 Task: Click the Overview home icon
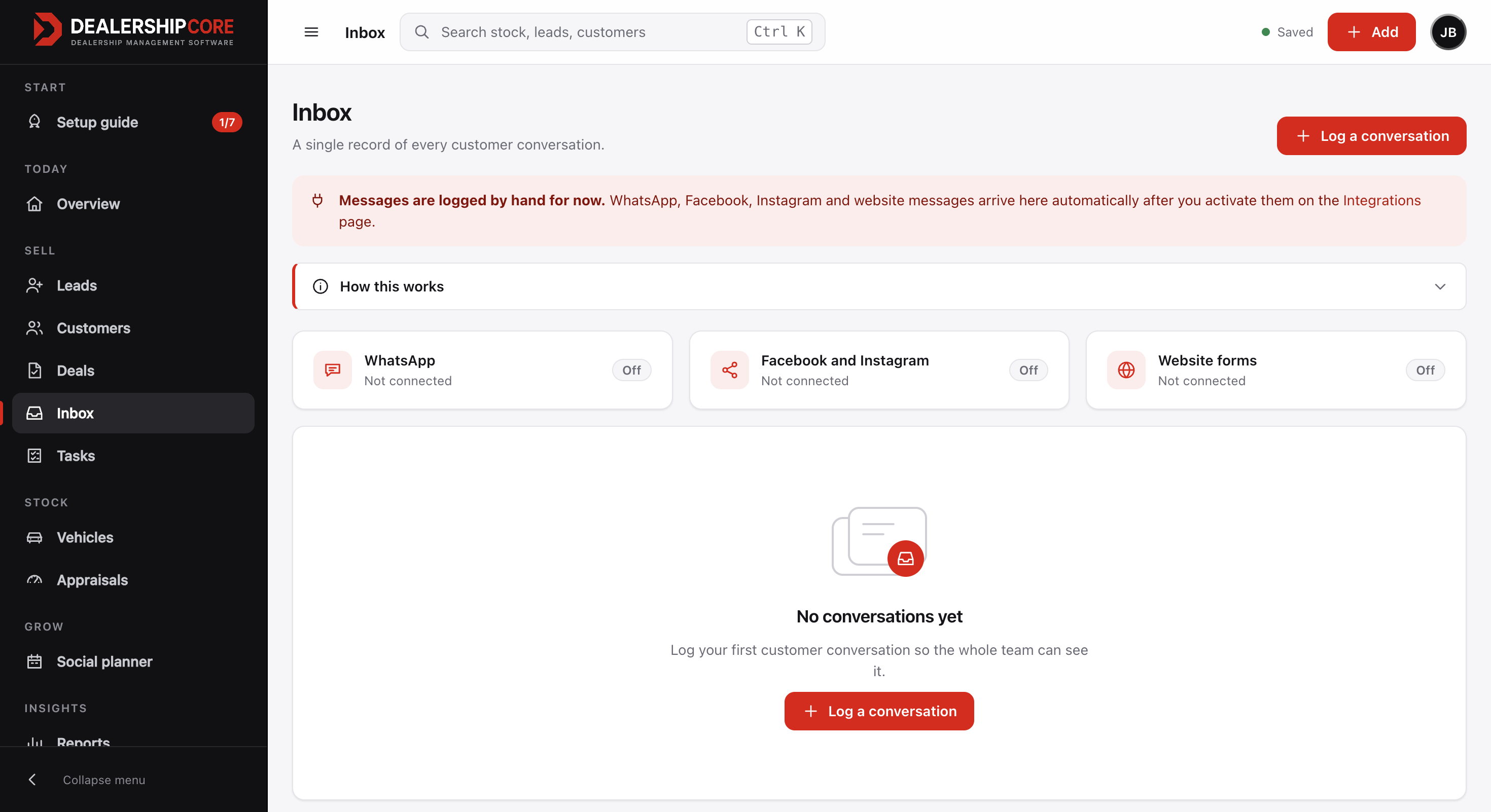click(x=34, y=204)
